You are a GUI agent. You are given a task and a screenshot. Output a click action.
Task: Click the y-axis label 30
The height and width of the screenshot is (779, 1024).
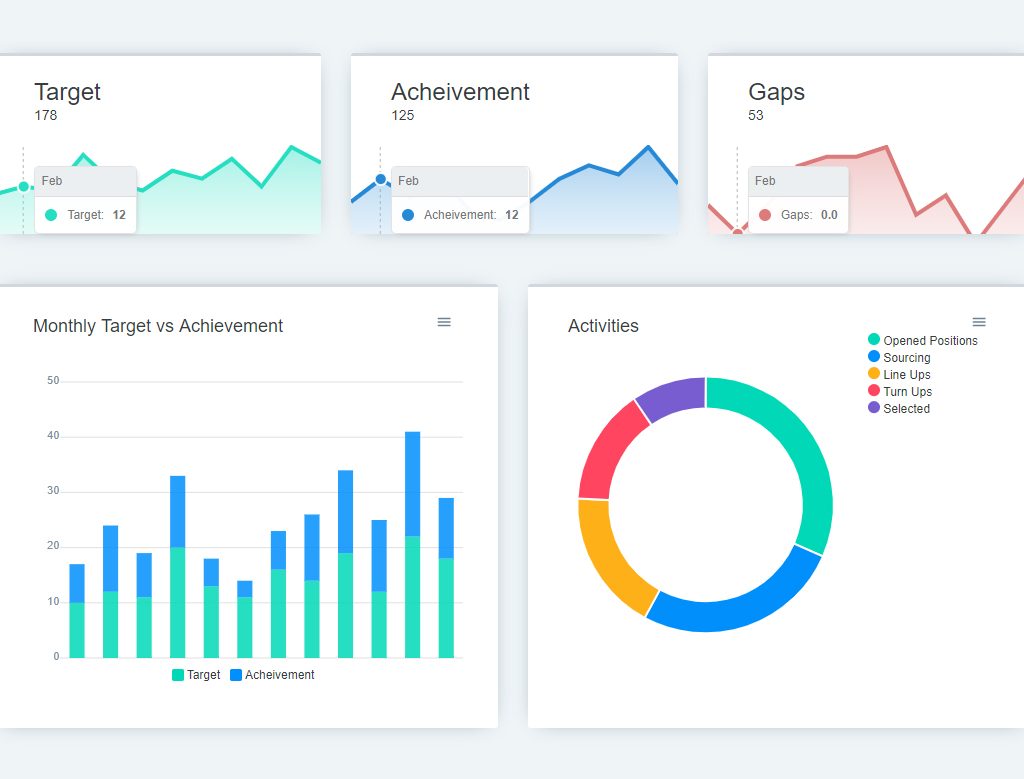pyautogui.click(x=53, y=490)
